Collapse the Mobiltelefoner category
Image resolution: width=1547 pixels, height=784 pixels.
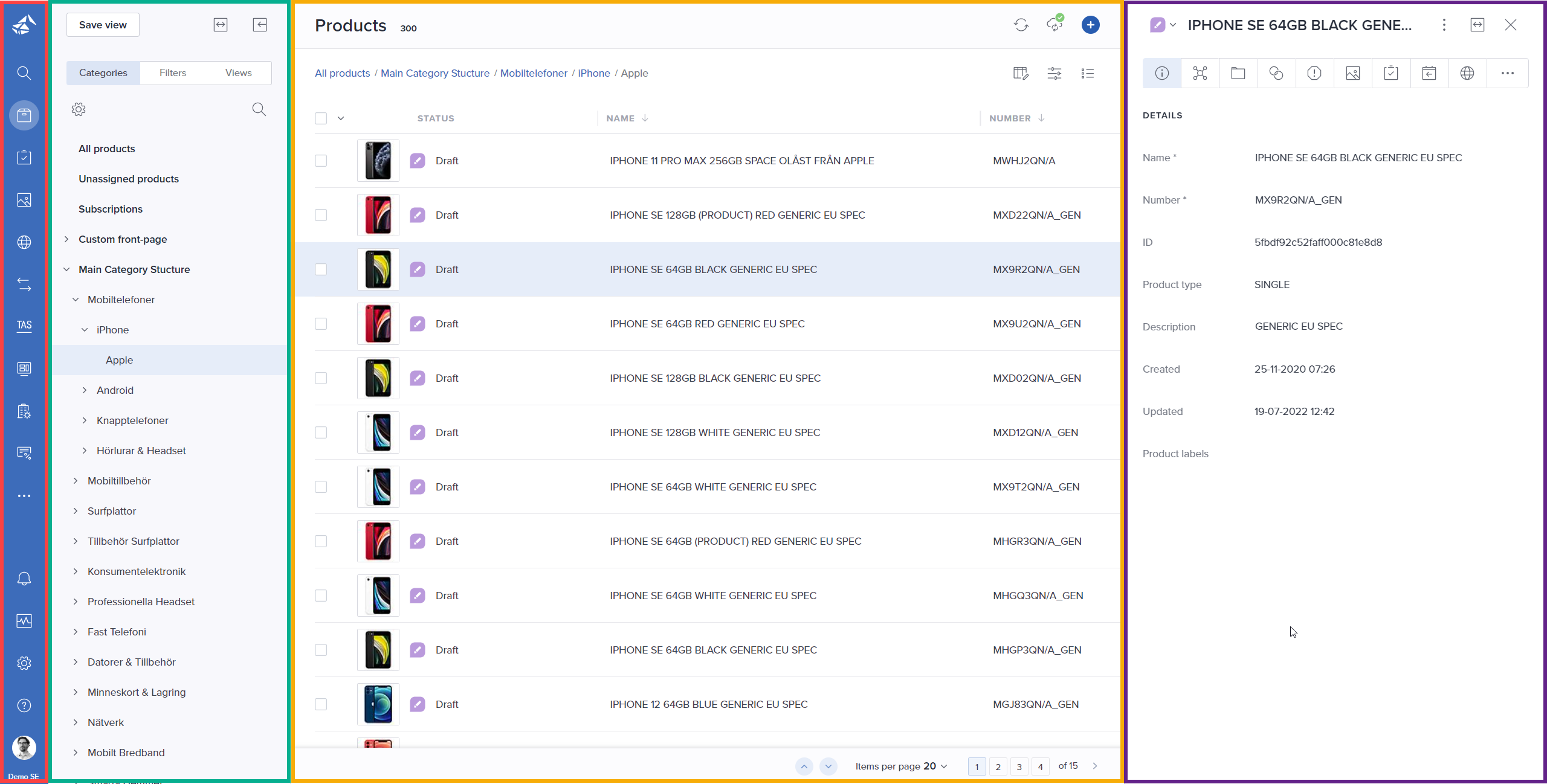[76, 299]
